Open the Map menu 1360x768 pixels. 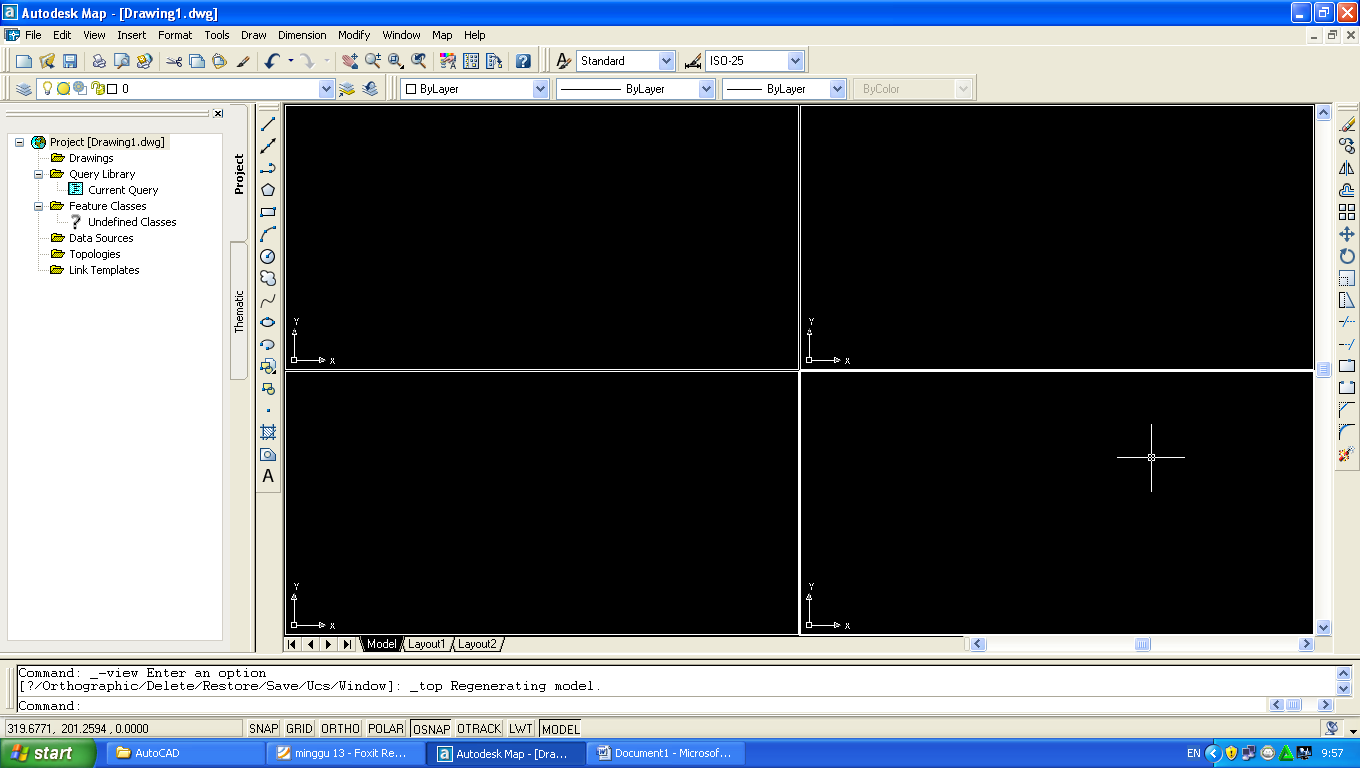click(x=442, y=35)
